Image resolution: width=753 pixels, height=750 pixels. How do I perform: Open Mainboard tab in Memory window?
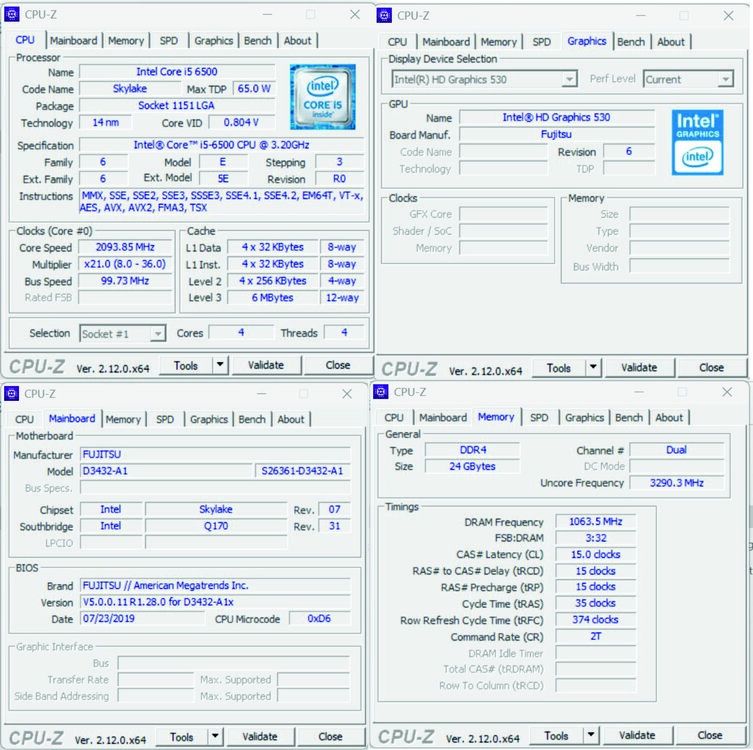(443, 418)
